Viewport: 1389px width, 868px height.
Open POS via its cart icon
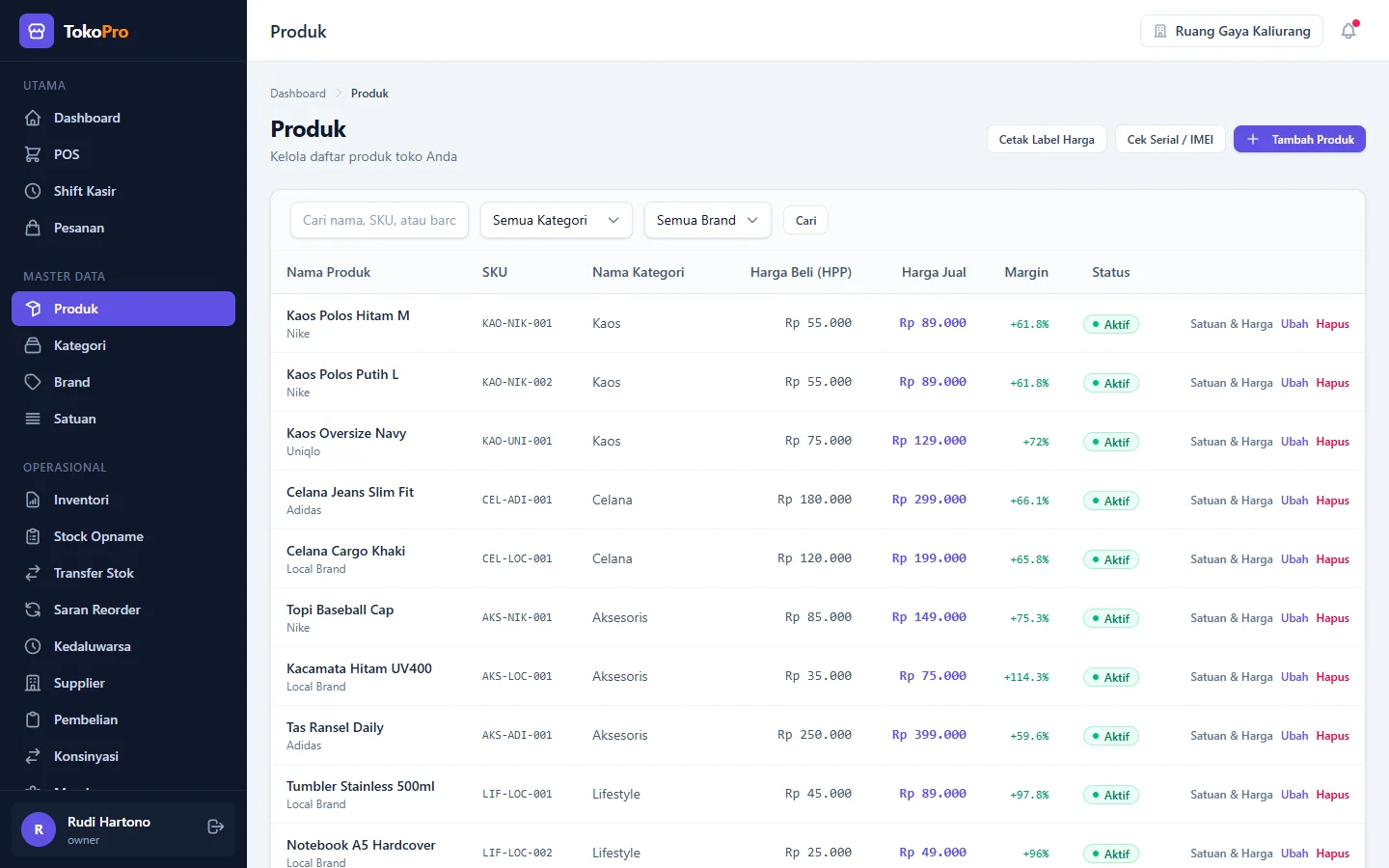(33, 154)
